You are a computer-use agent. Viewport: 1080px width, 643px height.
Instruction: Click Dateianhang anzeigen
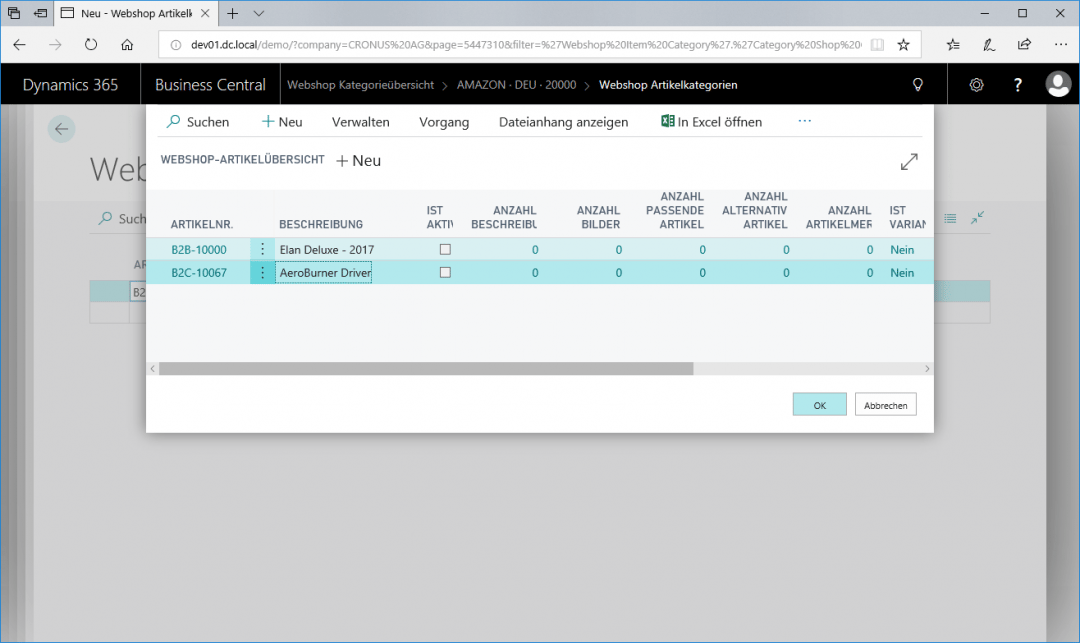pos(563,122)
